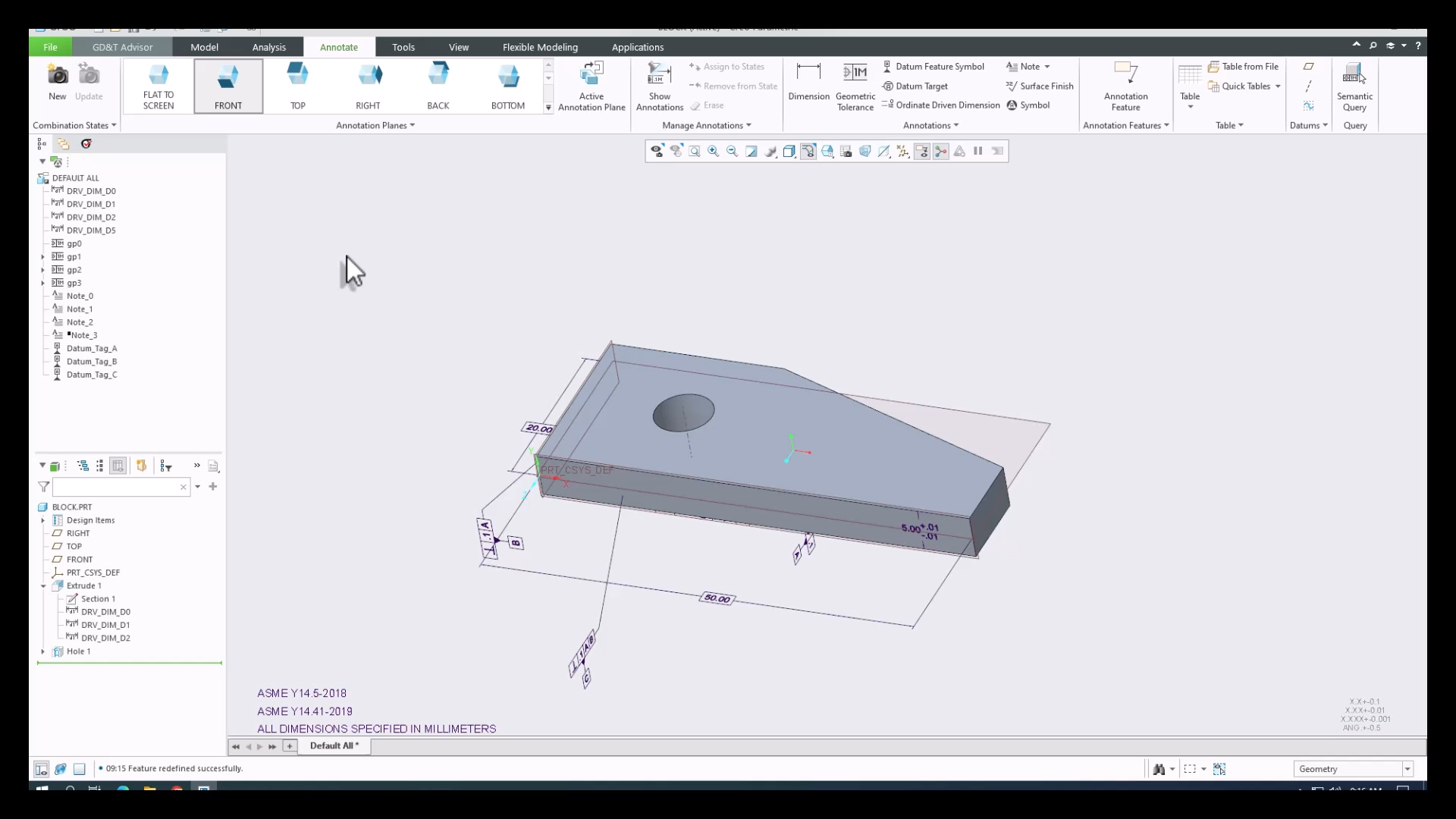Click the Dimension tool
This screenshot has height=819, width=1456.
click(809, 82)
